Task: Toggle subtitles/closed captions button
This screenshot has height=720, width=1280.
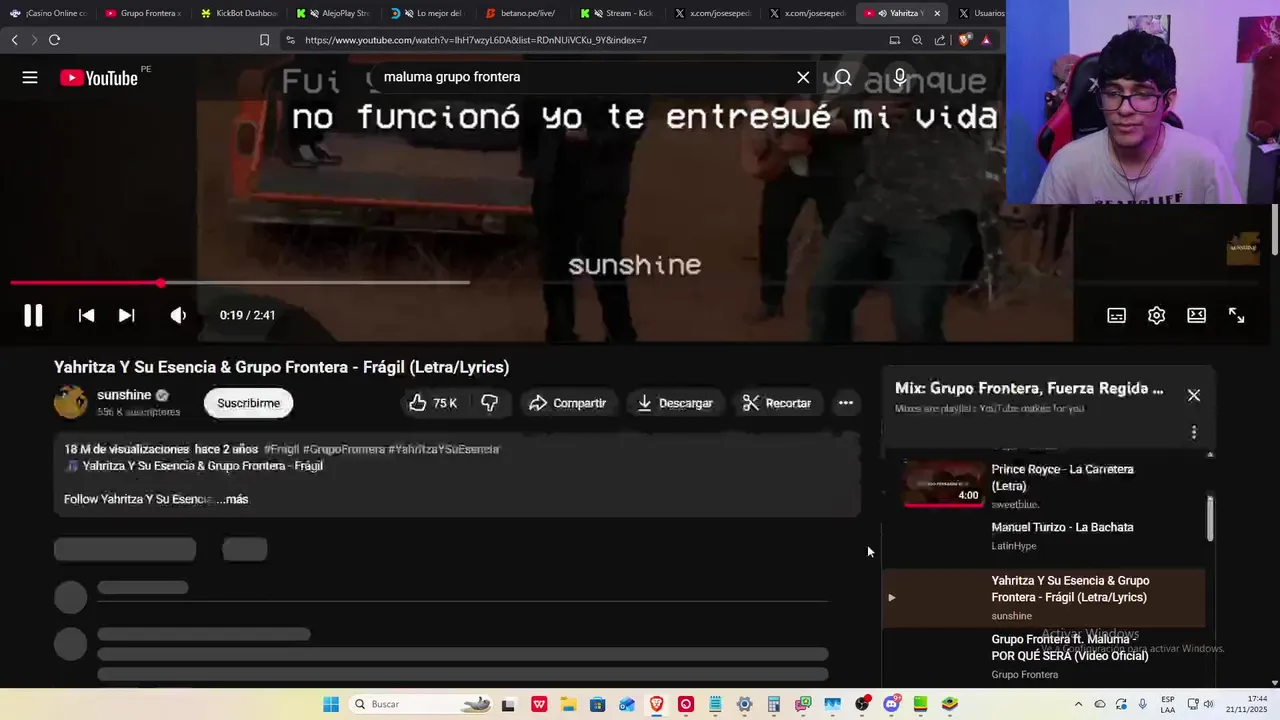Action: click(x=1117, y=315)
